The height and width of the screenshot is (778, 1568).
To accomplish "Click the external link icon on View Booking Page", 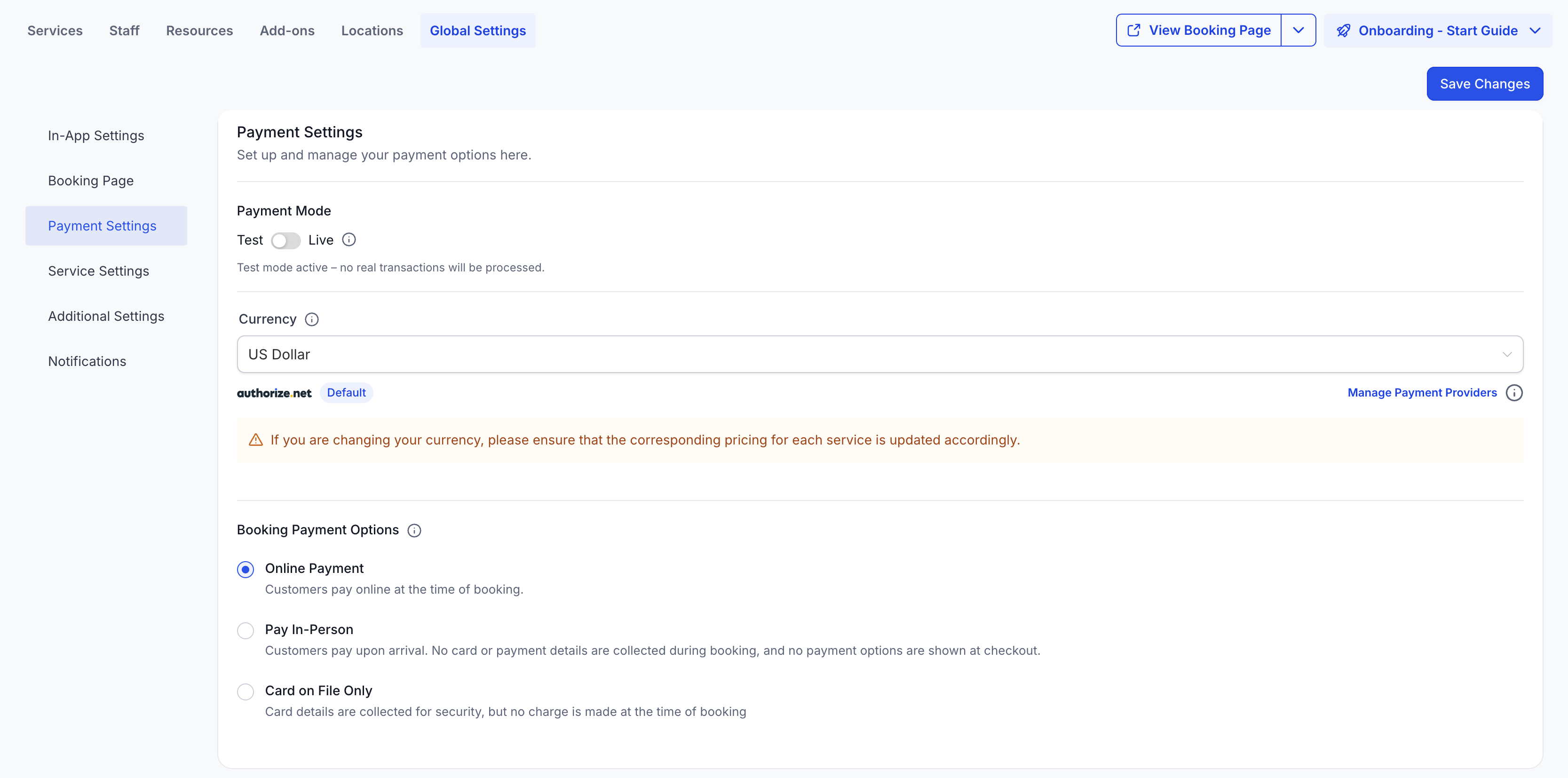I will coord(1133,31).
